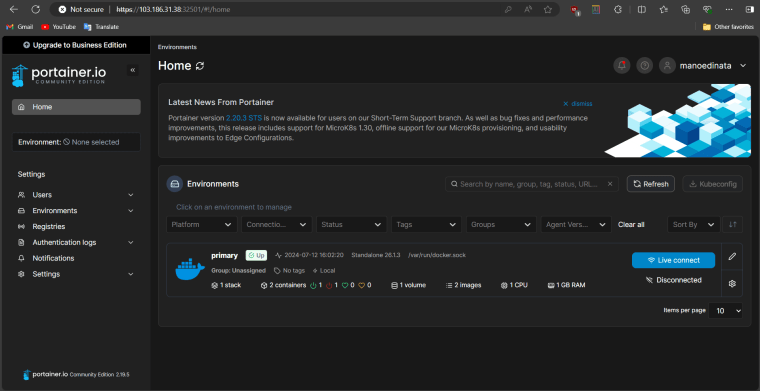
Task: Open Other favorites folder
Action: 728,27
